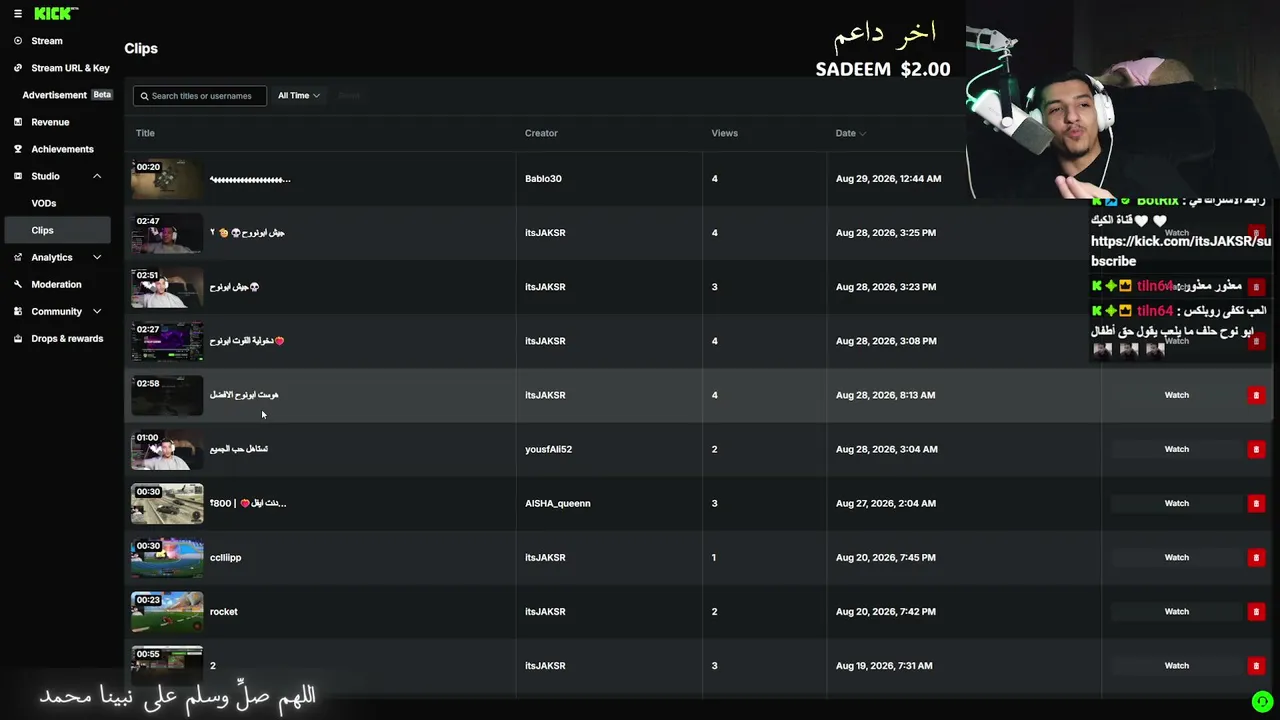
Task: Focus the Search titles or usernames field
Action: click(200, 96)
